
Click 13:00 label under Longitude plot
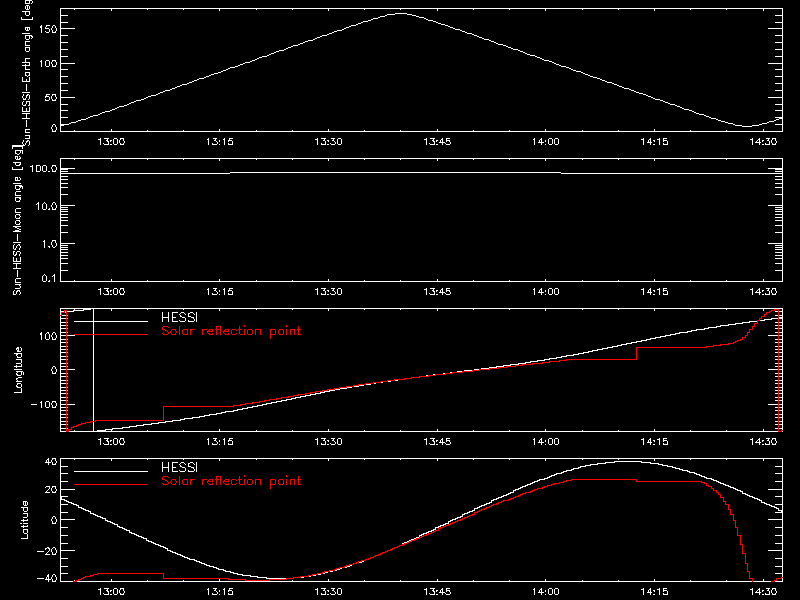pyautogui.click(x=111, y=441)
